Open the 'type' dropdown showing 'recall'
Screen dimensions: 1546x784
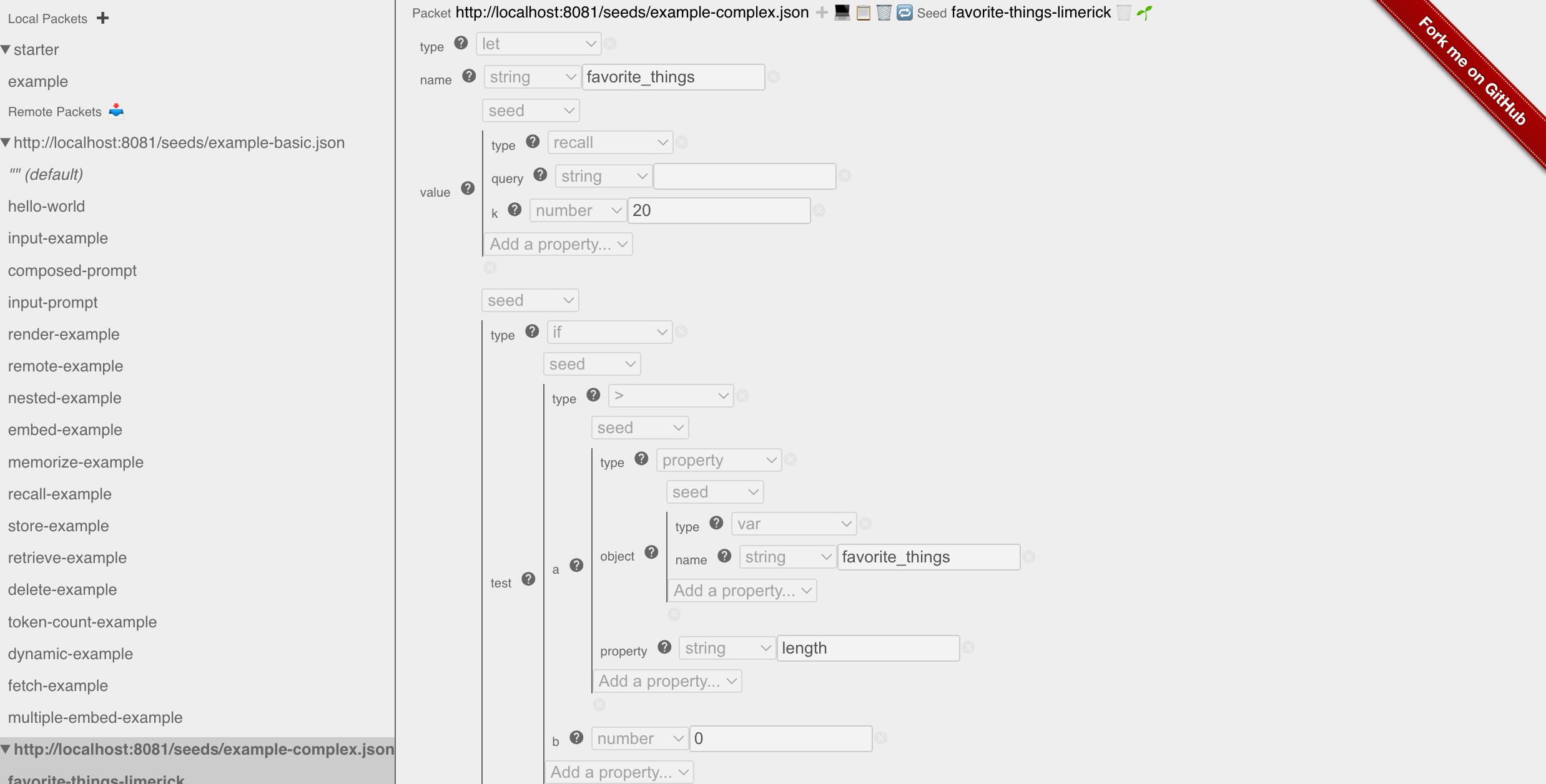pyautogui.click(x=610, y=142)
